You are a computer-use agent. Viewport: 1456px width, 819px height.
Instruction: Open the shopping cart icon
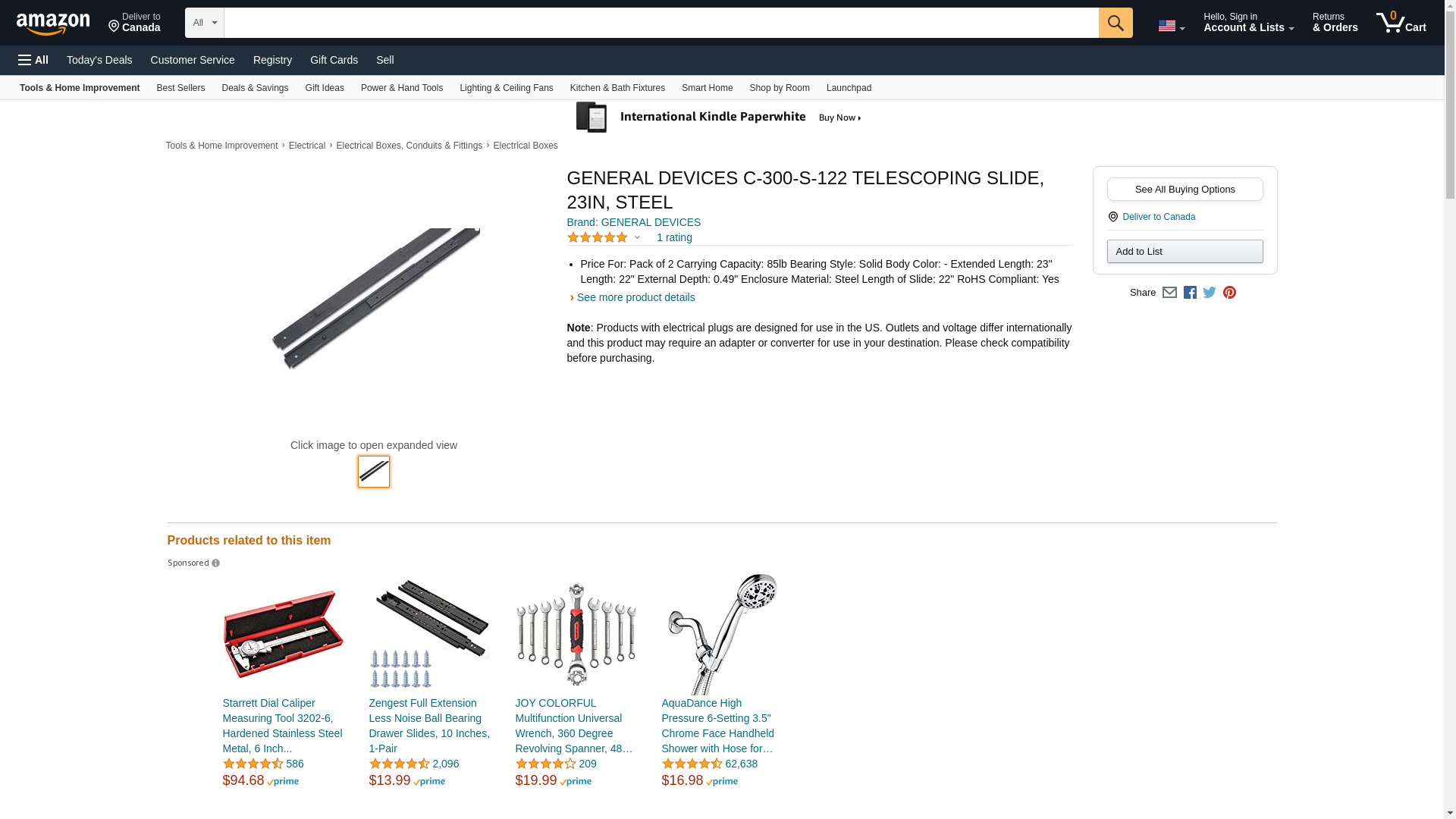[x=1401, y=23]
